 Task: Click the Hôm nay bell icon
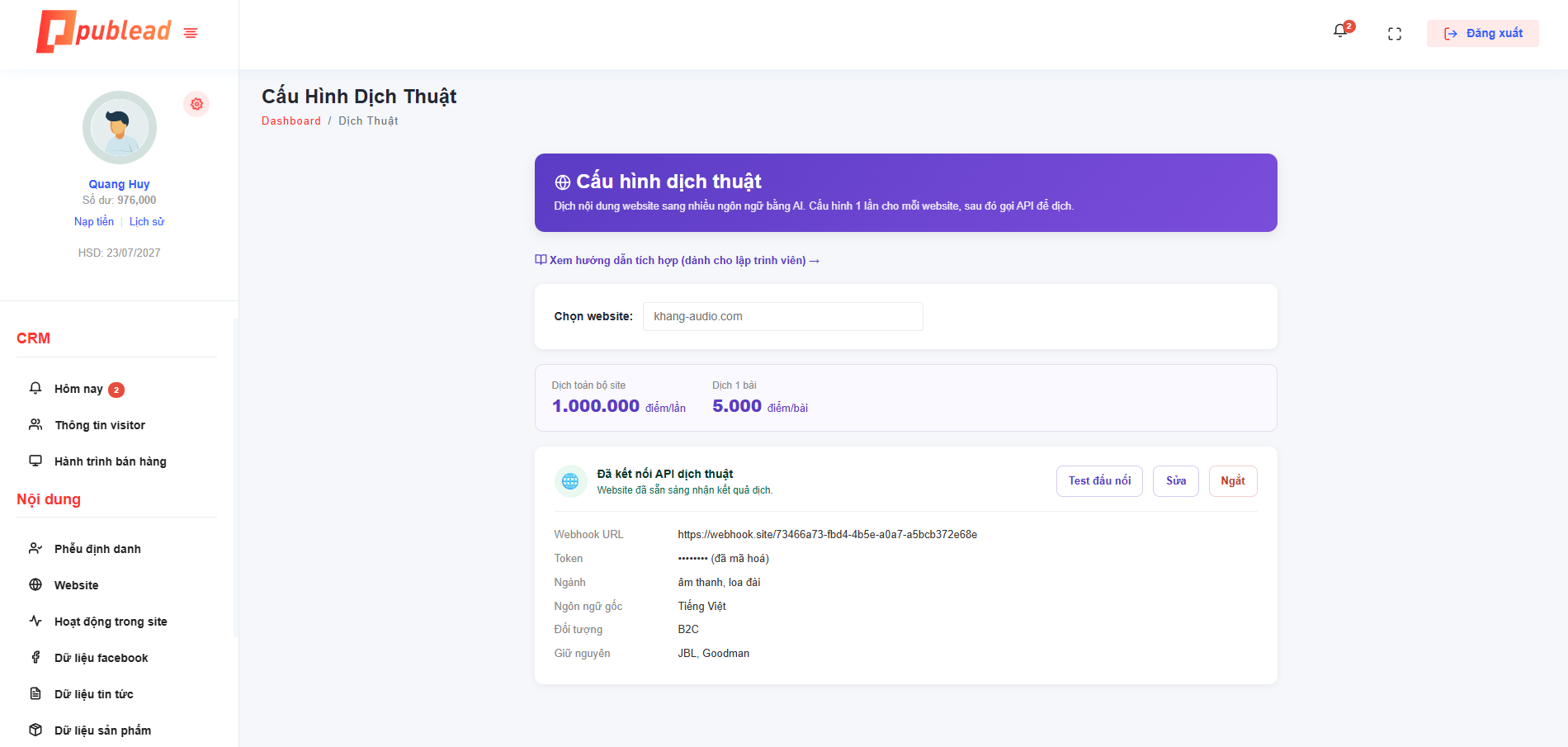(35, 388)
